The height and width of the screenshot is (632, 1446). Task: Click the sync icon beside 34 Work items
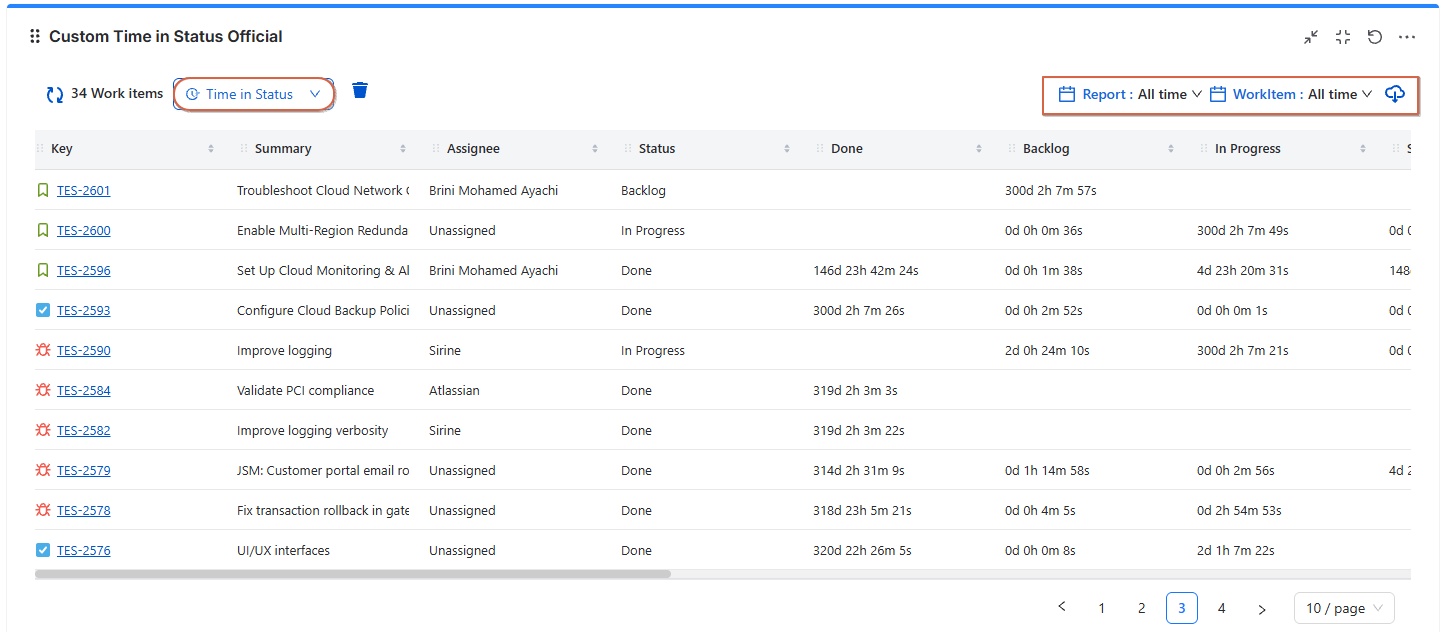pos(55,95)
